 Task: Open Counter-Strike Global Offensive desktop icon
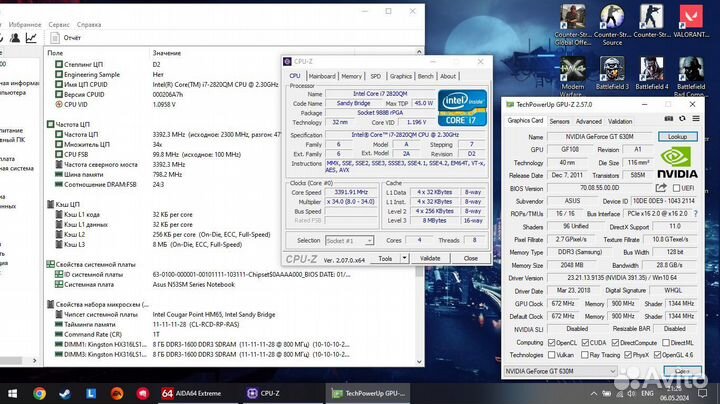(x=573, y=25)
